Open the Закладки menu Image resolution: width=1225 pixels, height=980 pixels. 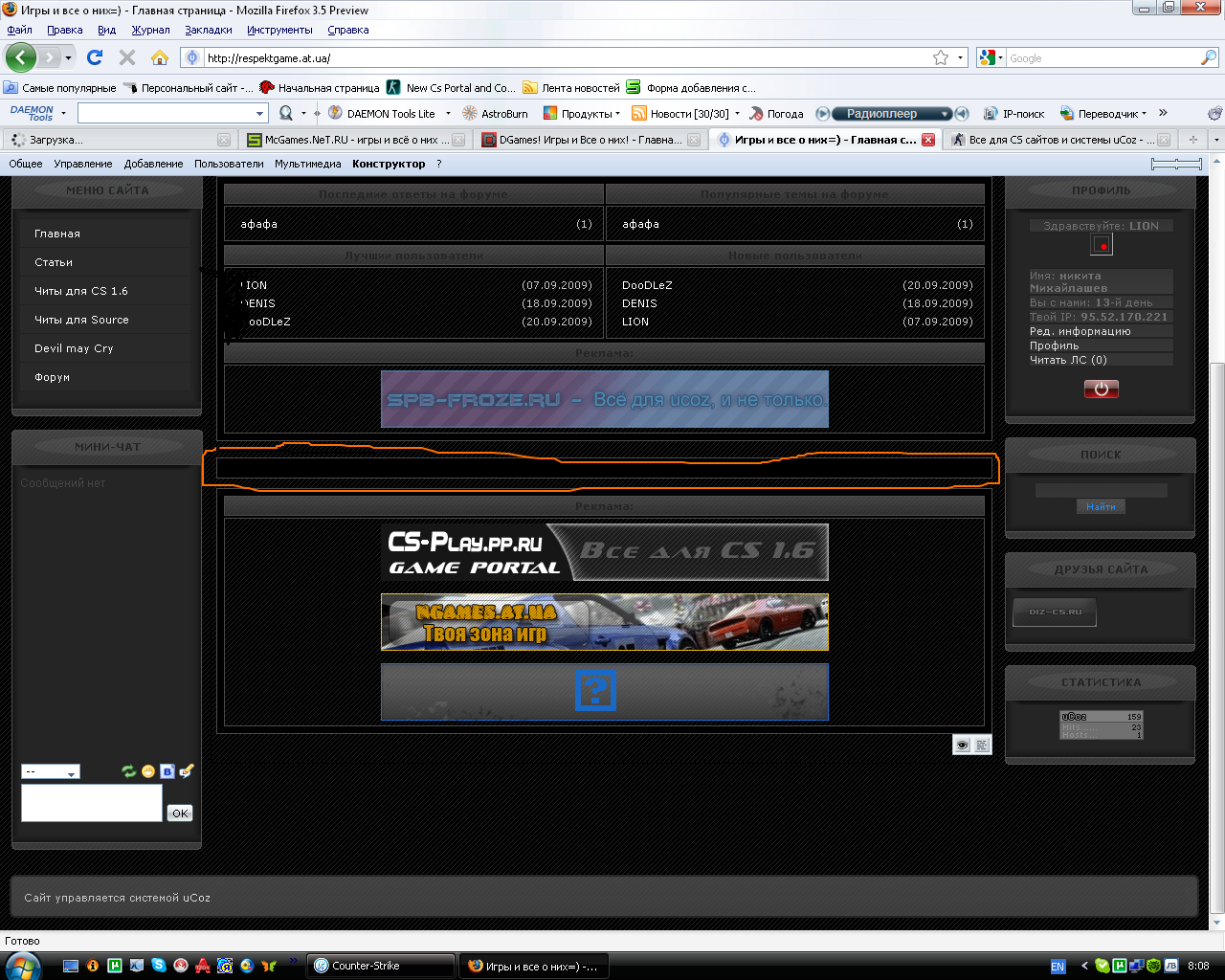pyautogui.click(x=209, y=30)
